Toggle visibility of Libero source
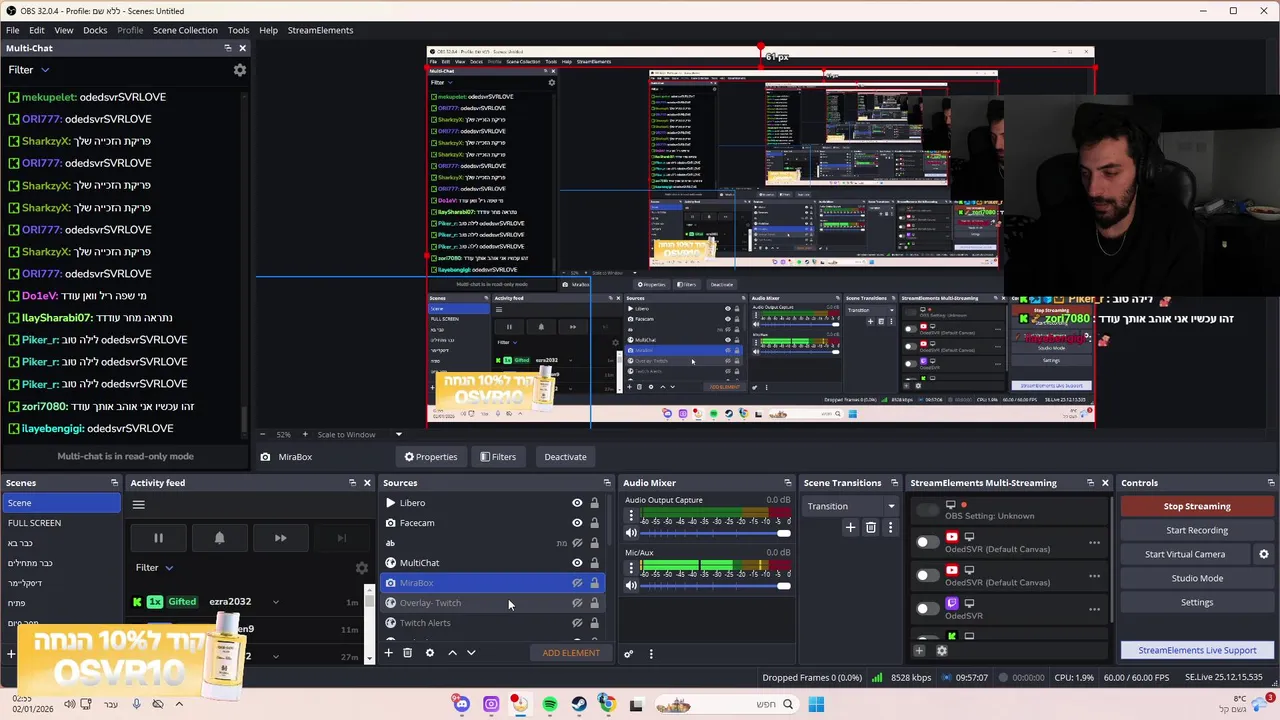The image size is (1280, 720). [x=577, y=503]
